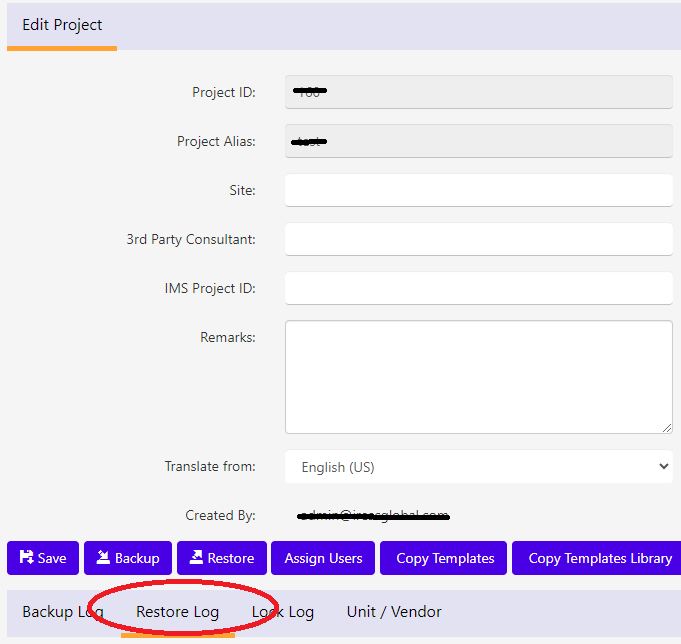Click inside the Remarks text area
The width and height of the screenshot is (681, 644).
(x=478, y=376)
